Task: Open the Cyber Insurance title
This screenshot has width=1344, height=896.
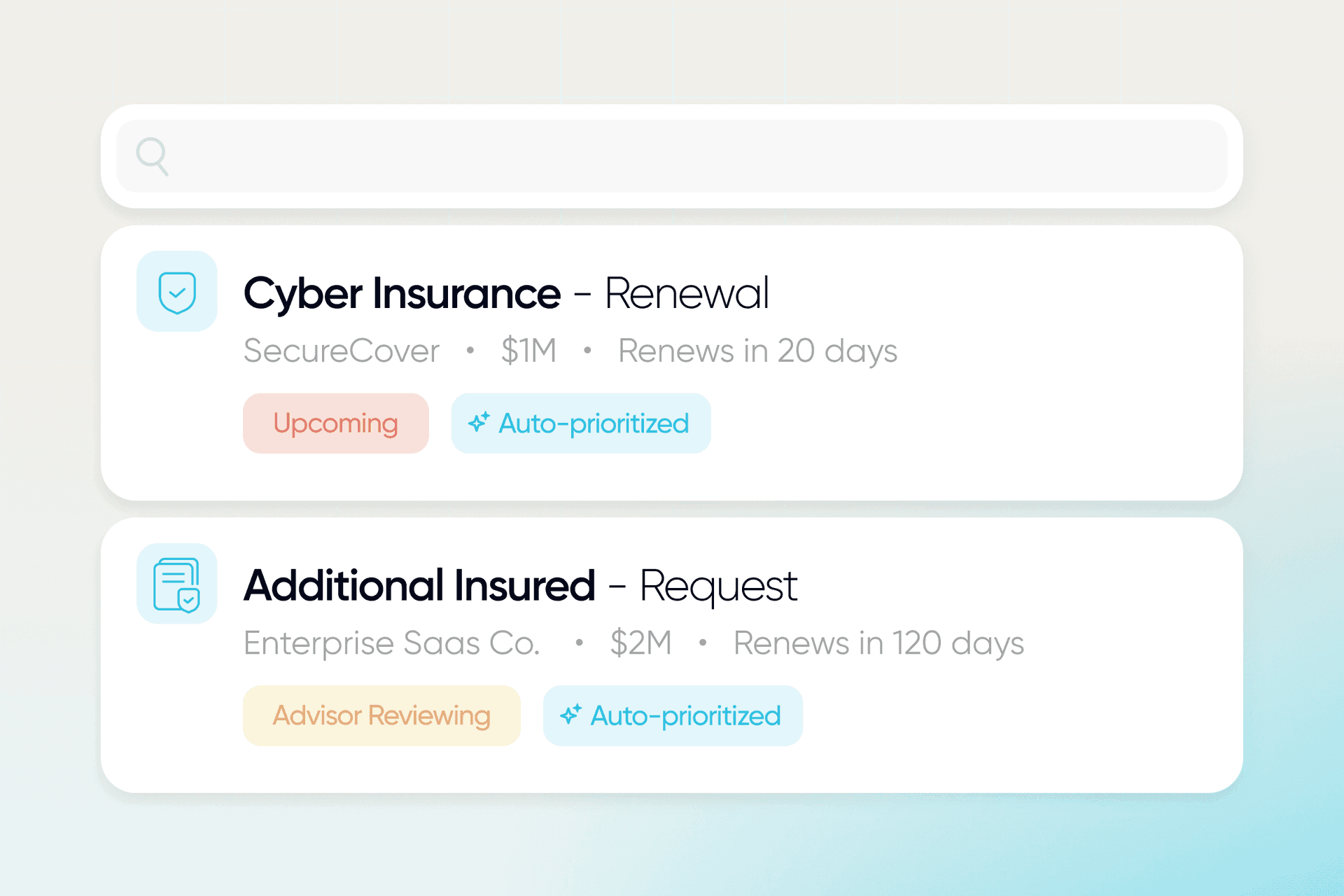Action: [x=402, y=293]
